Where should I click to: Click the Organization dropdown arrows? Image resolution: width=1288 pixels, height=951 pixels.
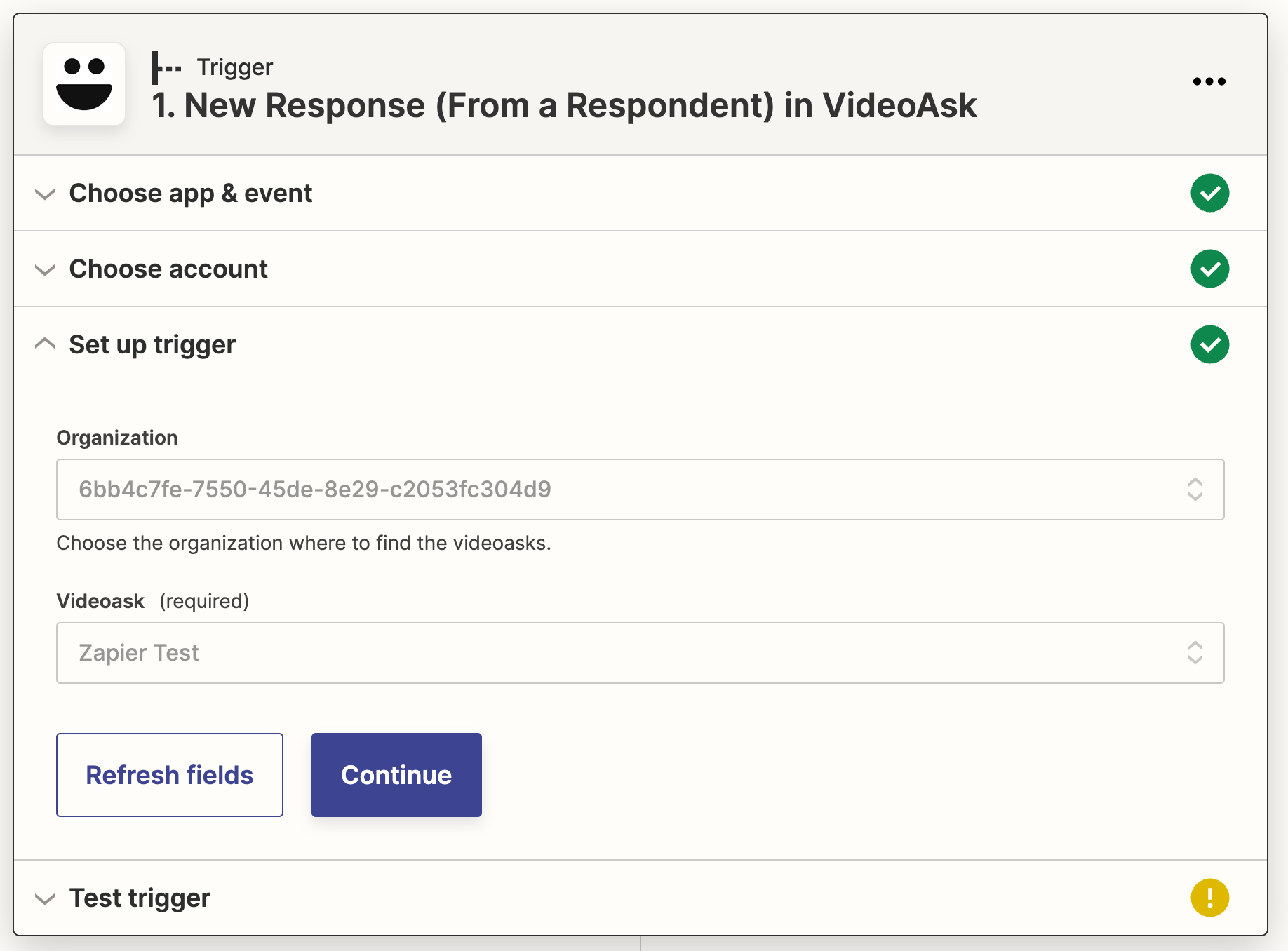pyautogui.click(x=1195, y=490)
